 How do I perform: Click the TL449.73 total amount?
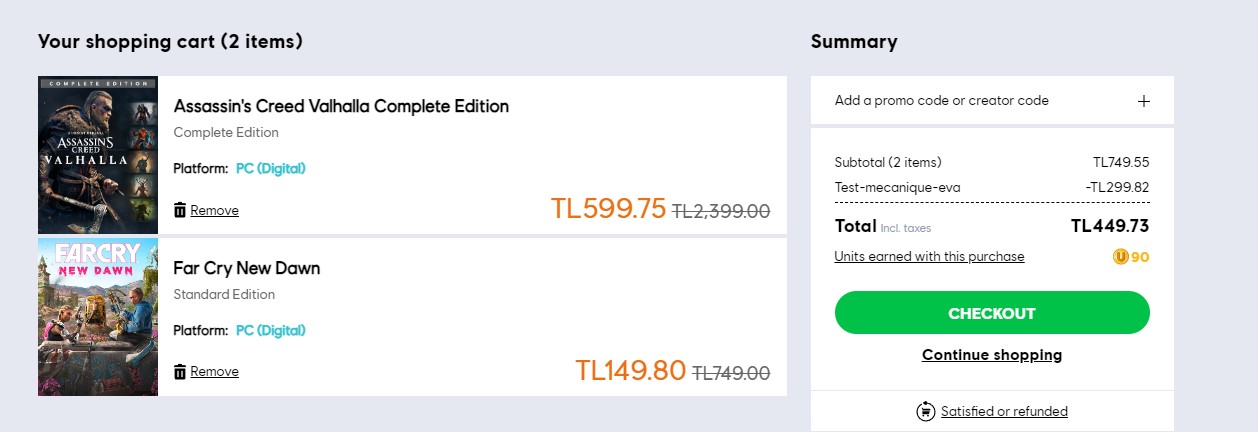1110,226
